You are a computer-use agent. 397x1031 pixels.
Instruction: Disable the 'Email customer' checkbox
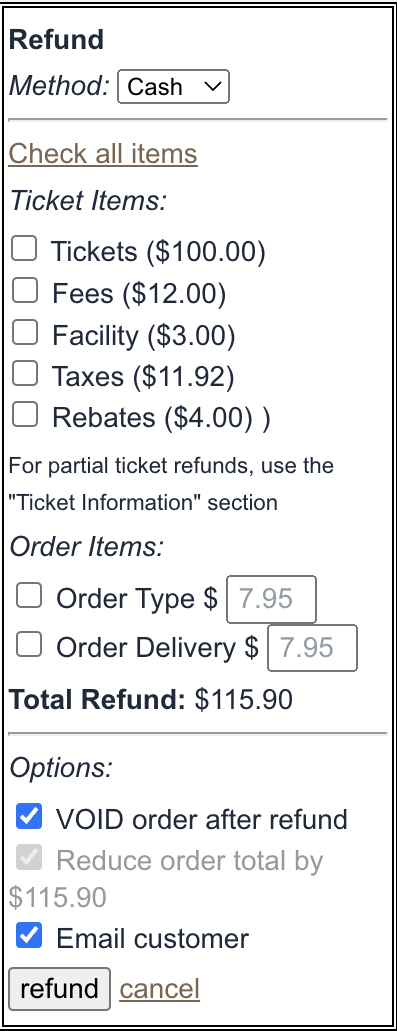(29, 936)
